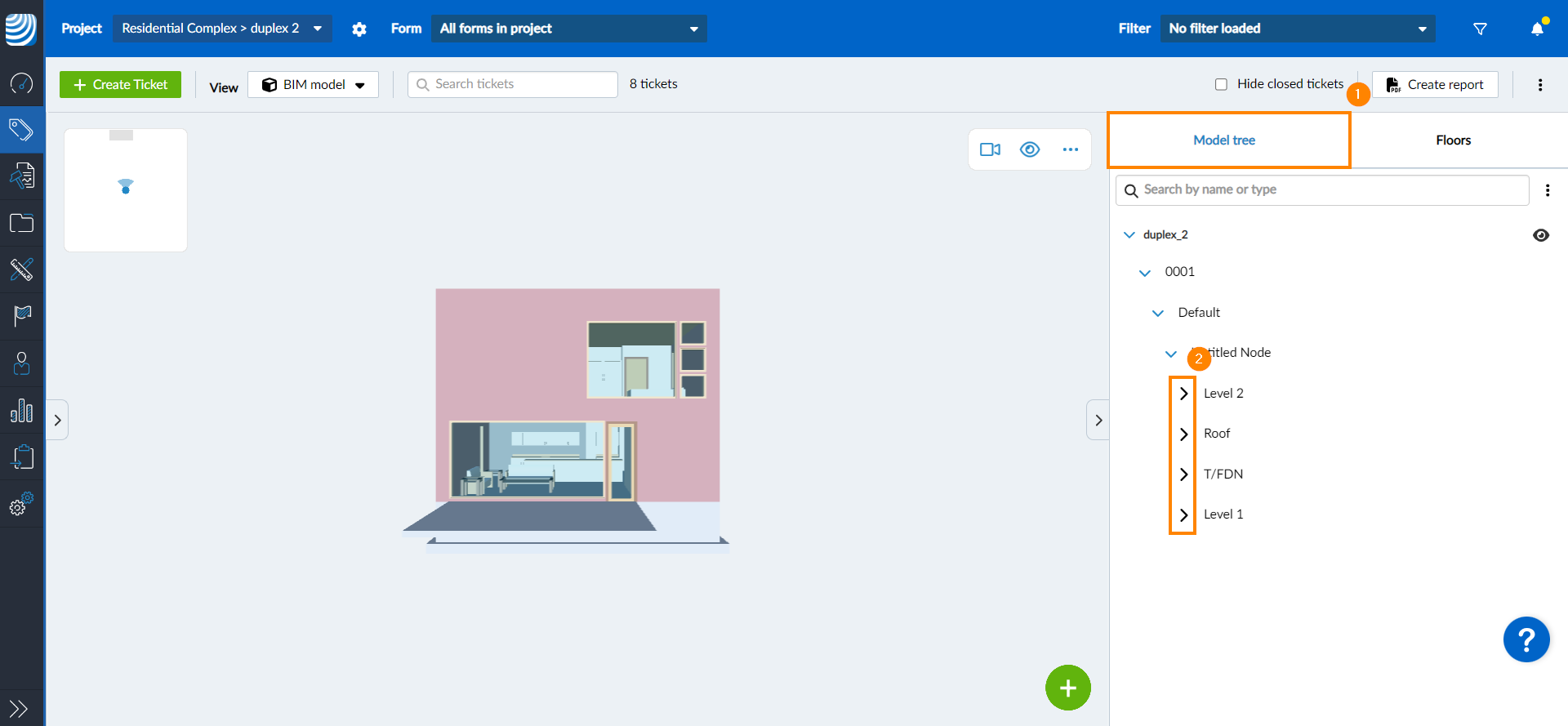This screenshot has width=1568, height=726.
Task: Open the tickets tag icon in sidebar
Action: pyautogui.click(x=21, y=130)
